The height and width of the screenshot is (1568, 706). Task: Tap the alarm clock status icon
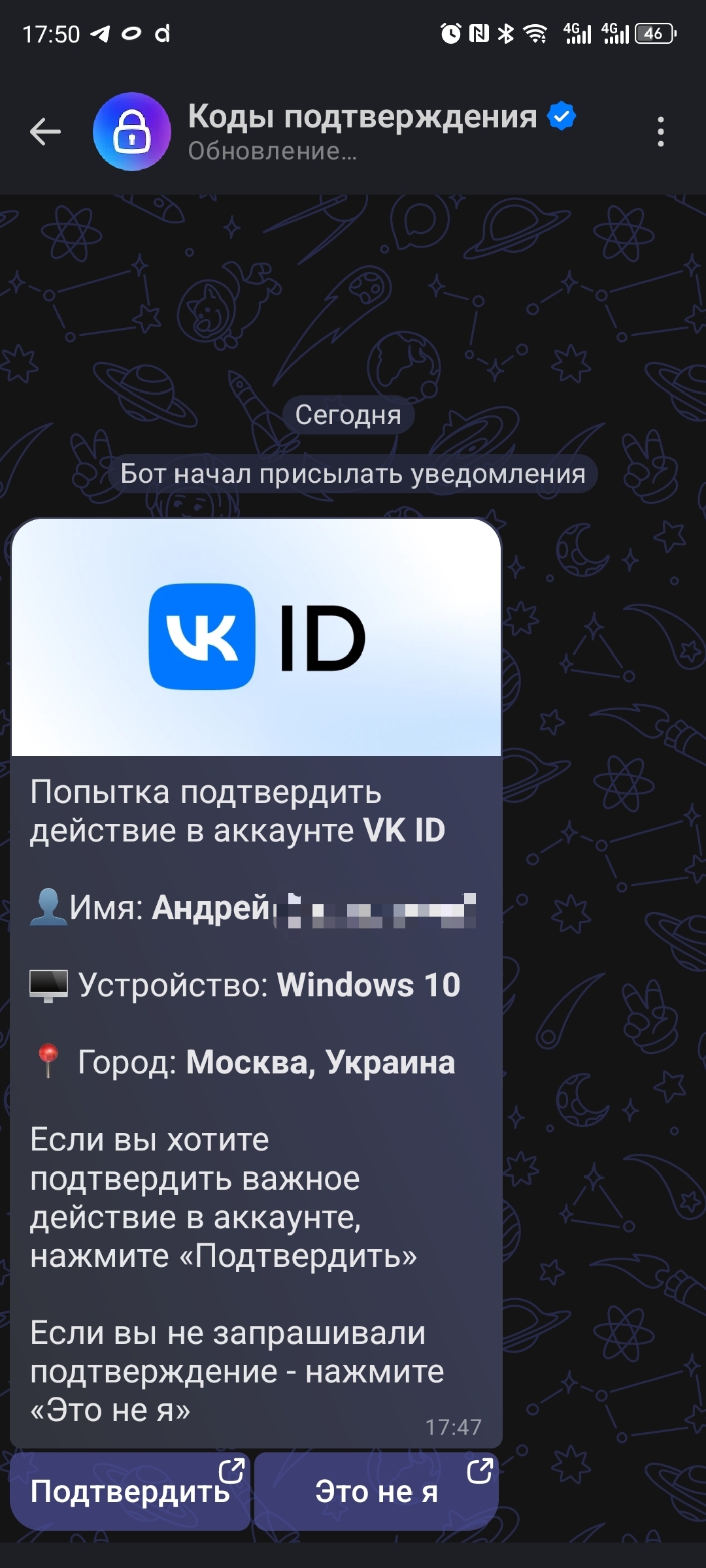450,33
